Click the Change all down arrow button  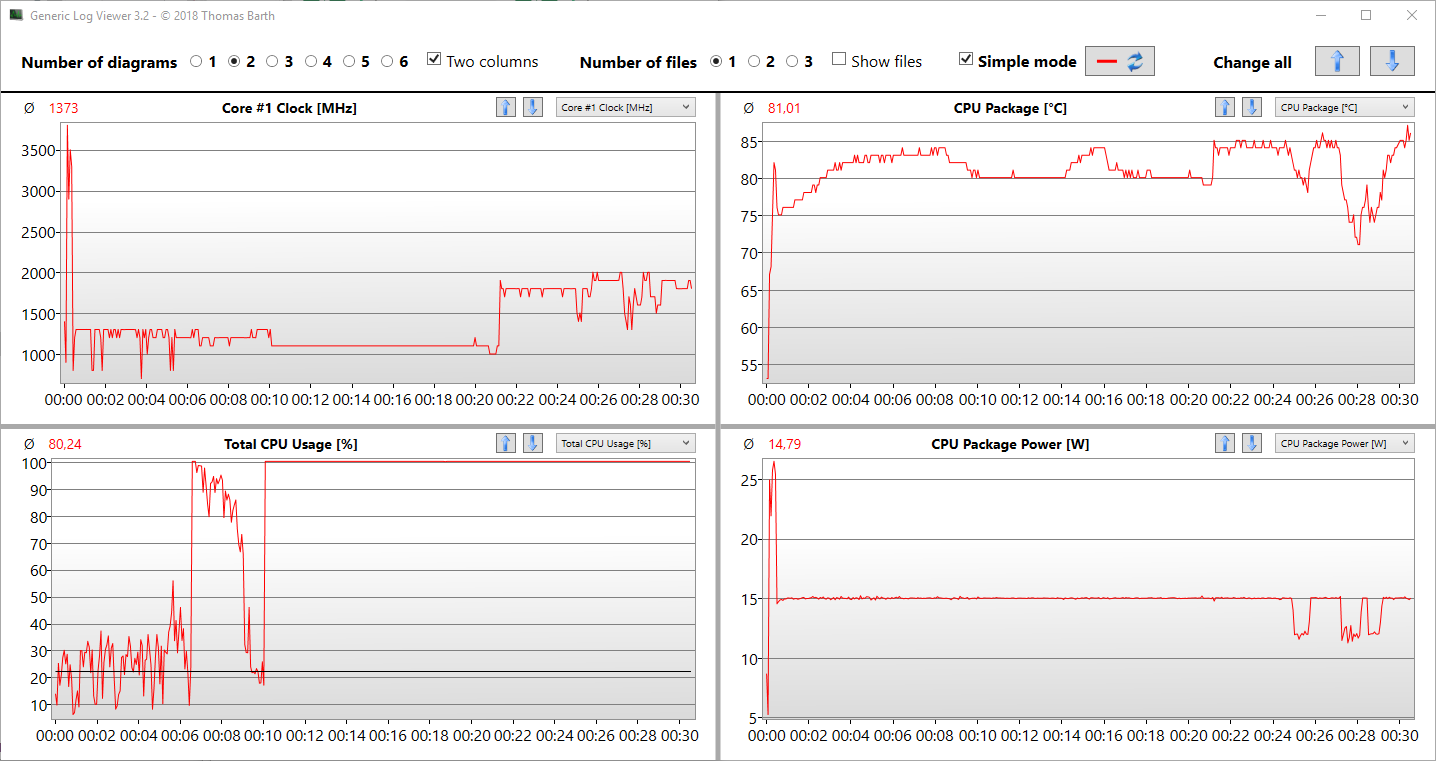tap(1392, 61)
